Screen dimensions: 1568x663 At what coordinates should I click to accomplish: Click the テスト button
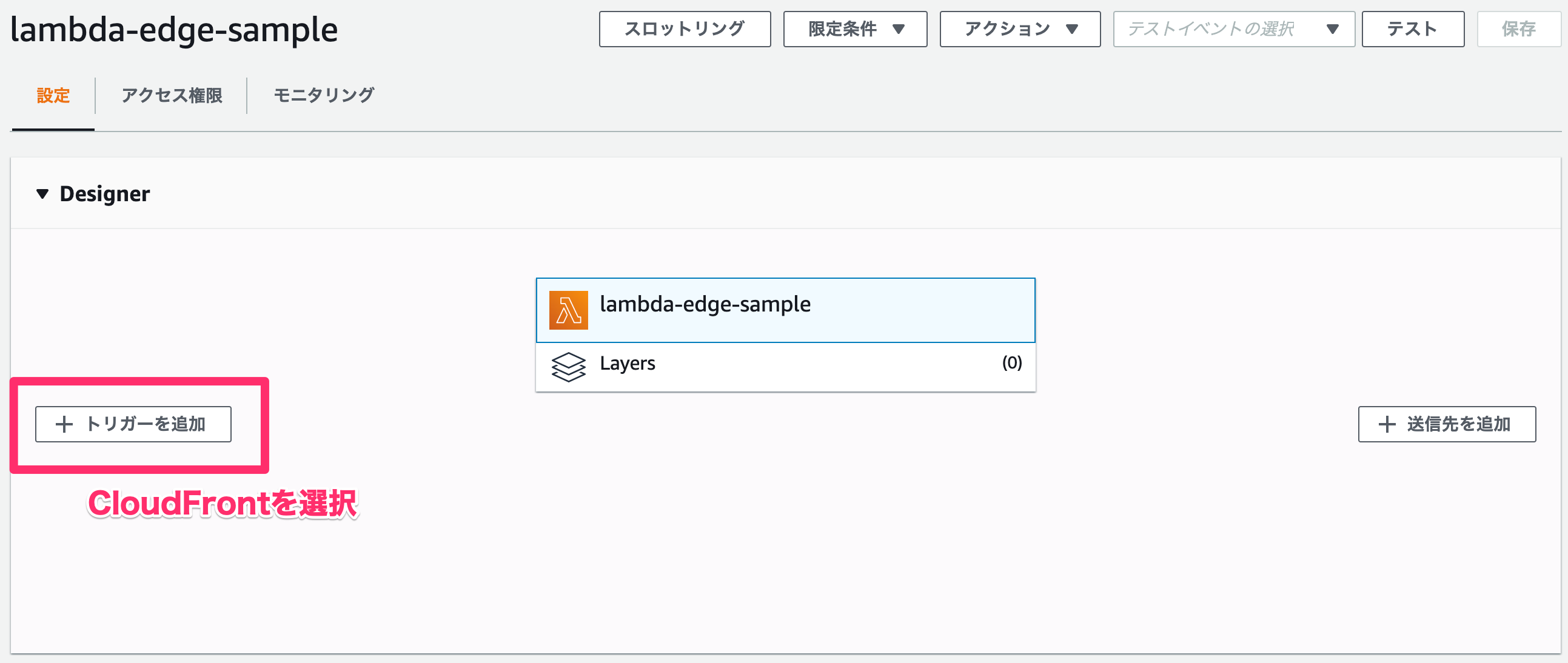coord(1413,28)
